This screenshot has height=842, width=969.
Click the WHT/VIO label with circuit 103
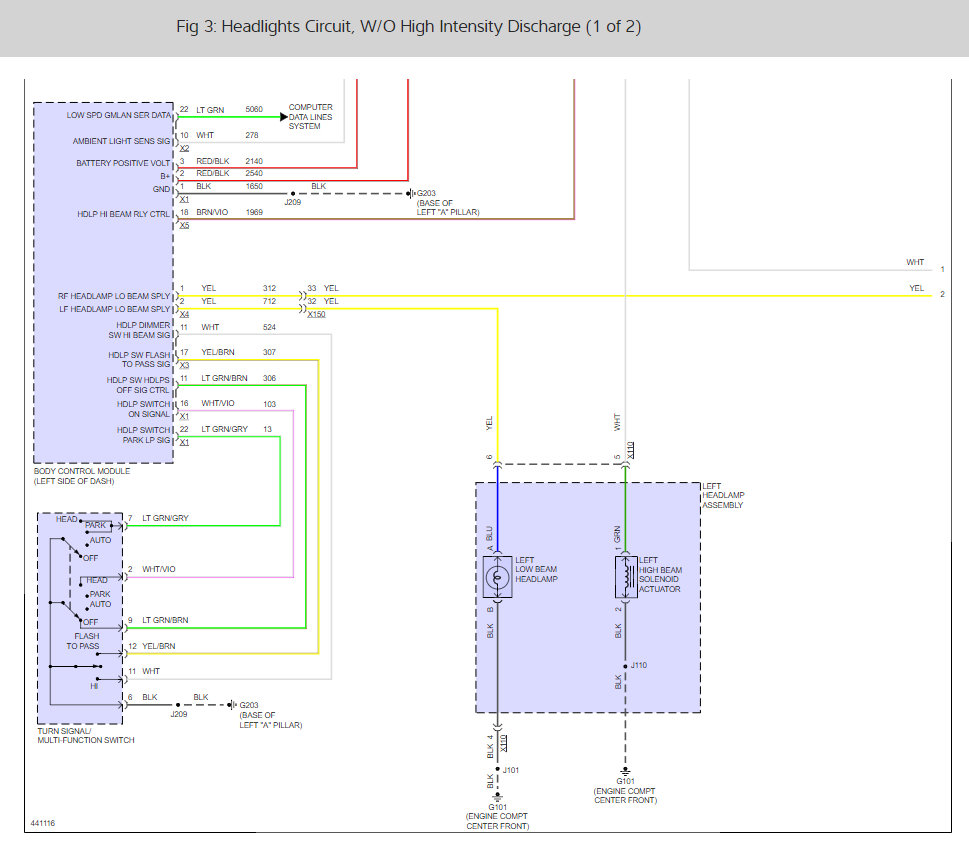(x=218, y=404)
